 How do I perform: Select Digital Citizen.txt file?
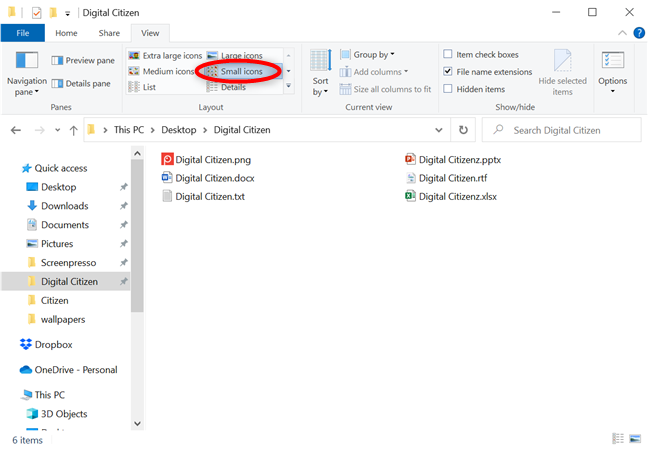[x=203, y=196]
